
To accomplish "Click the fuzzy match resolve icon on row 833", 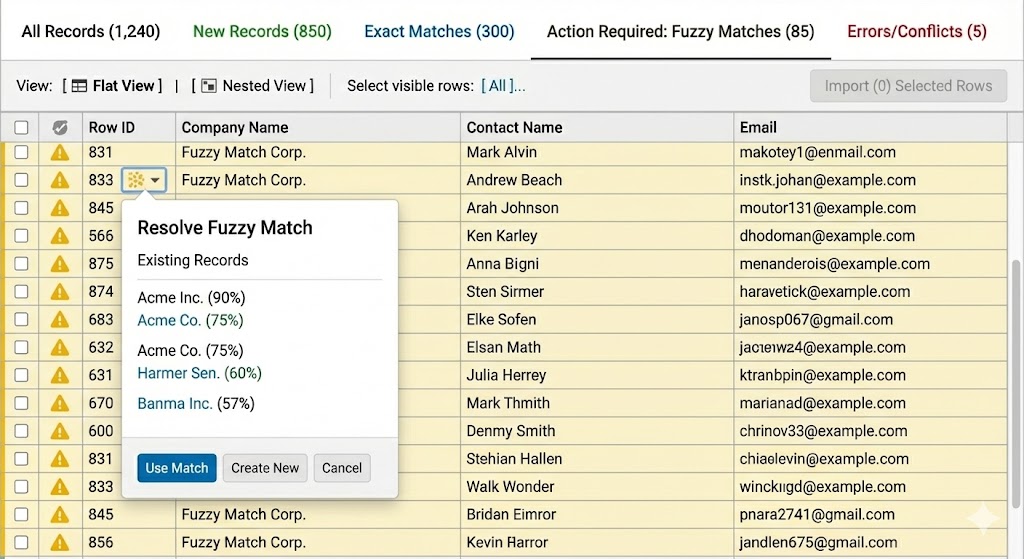I will click(x=136, y=180).
